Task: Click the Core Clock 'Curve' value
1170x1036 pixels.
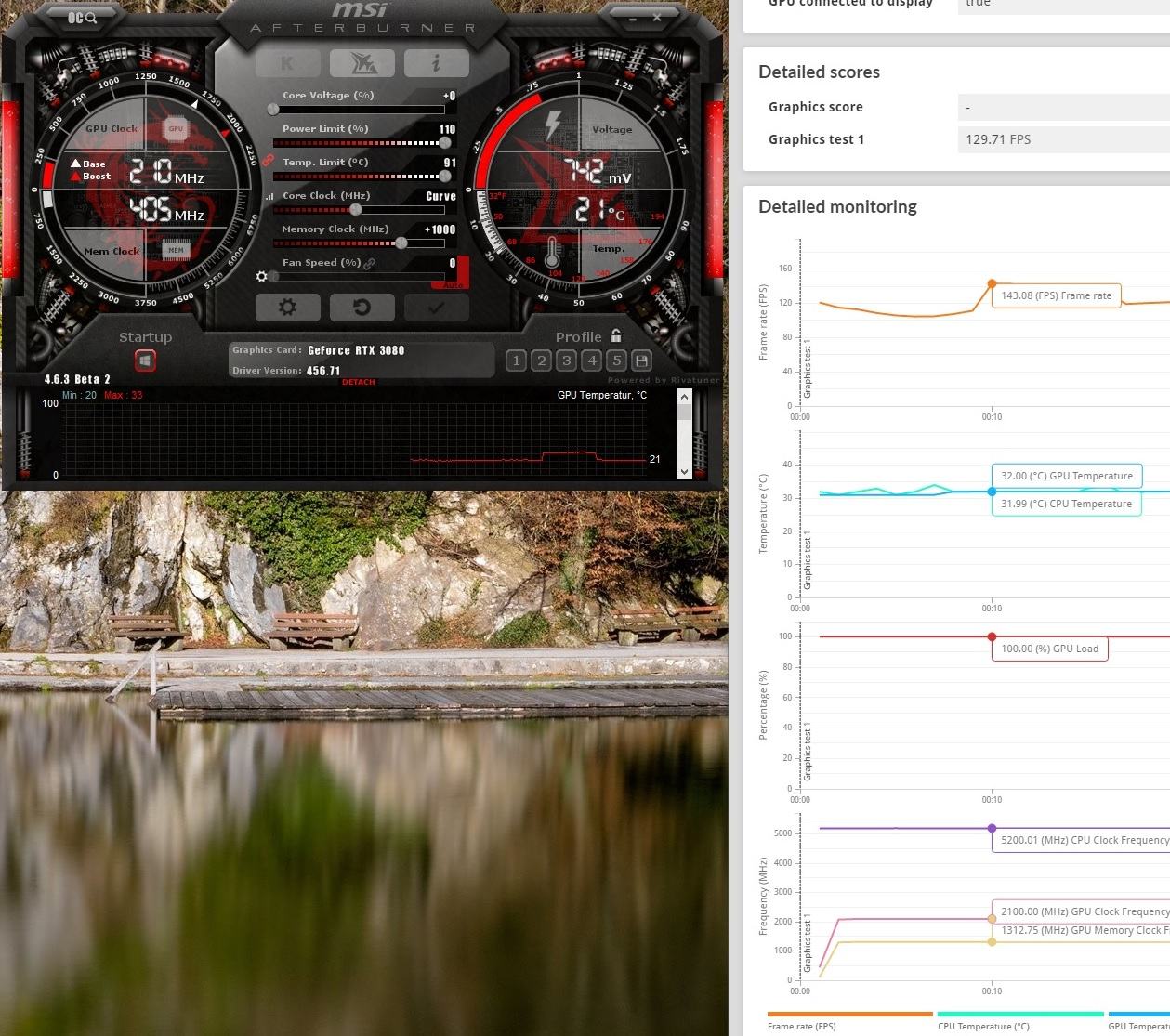Action: [x=440, y=196]
